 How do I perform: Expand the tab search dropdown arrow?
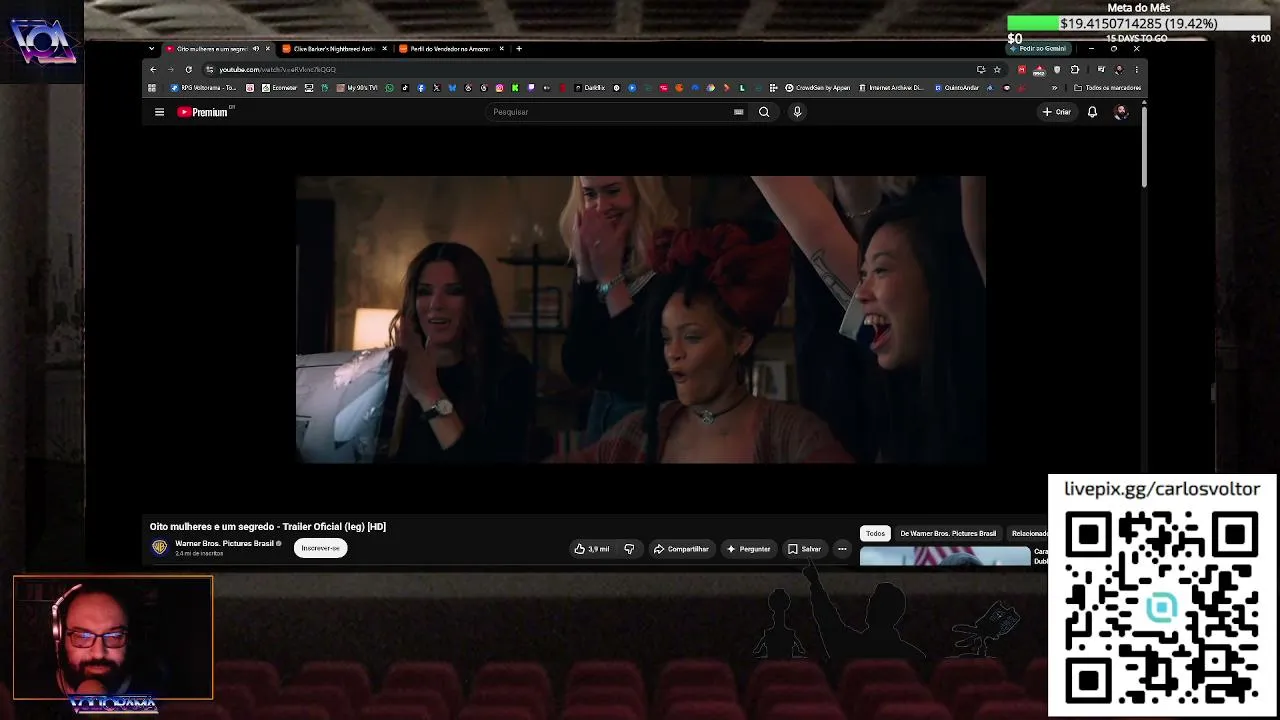[x=151, y=48]
